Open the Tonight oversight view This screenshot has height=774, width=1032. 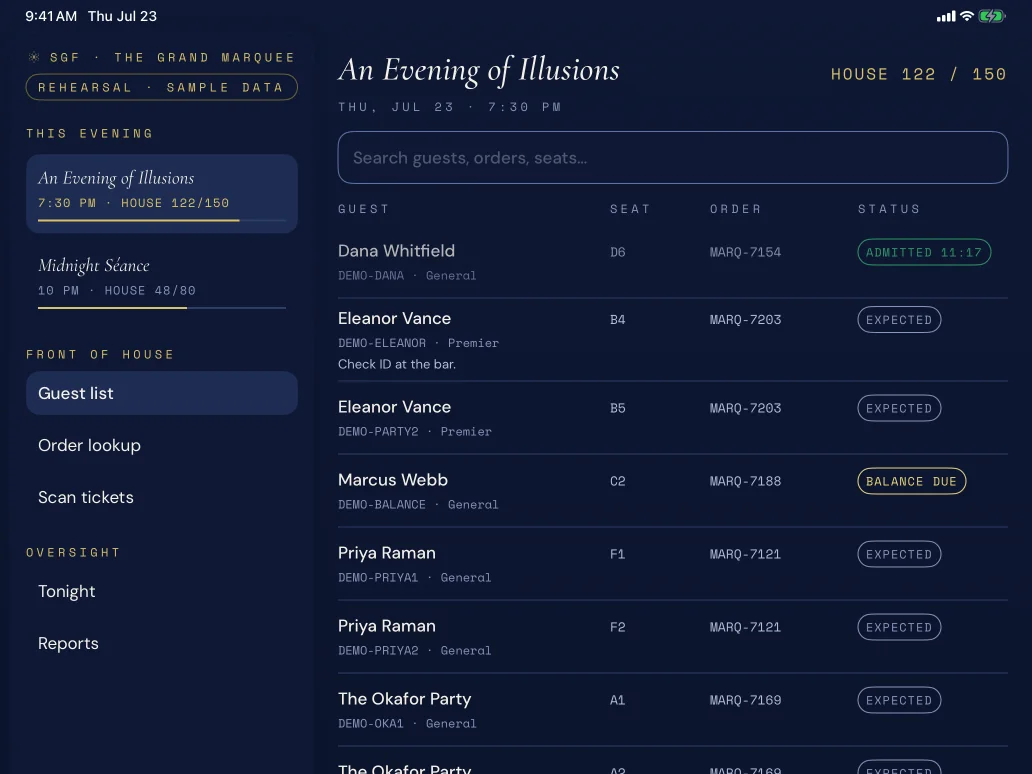(162, 591)
